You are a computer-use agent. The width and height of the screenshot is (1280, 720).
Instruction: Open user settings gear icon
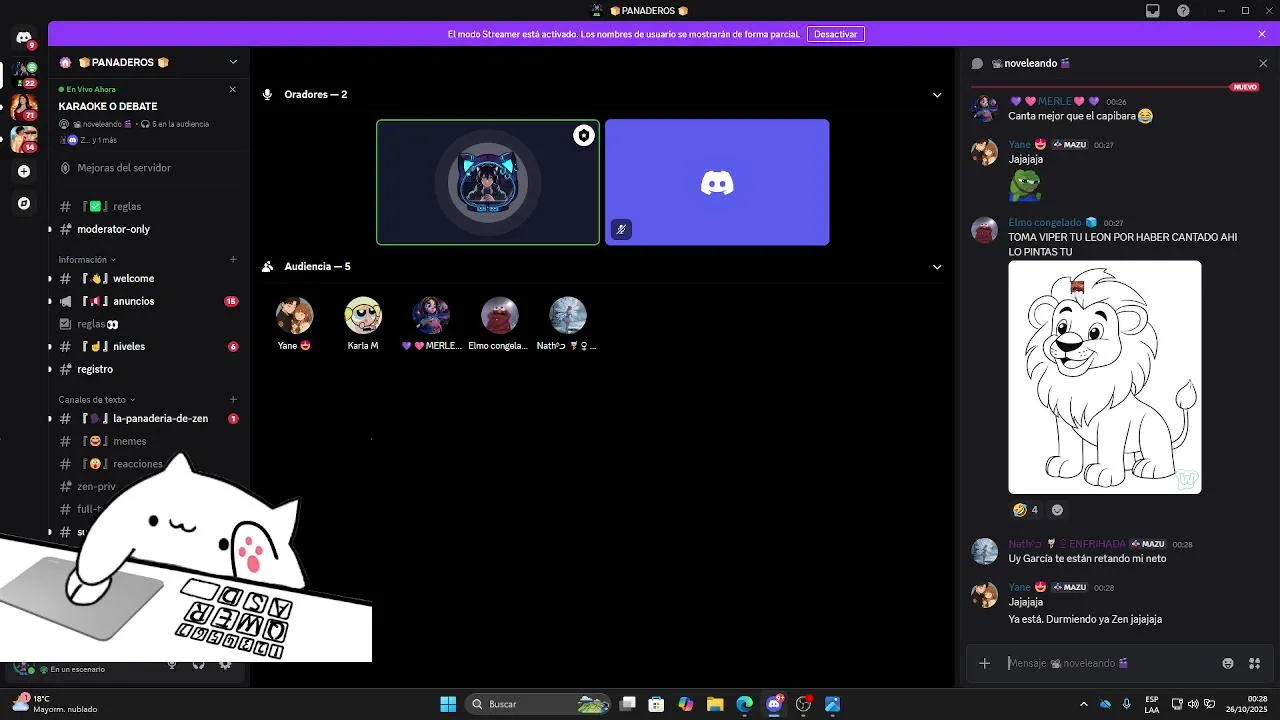point(225,665)
